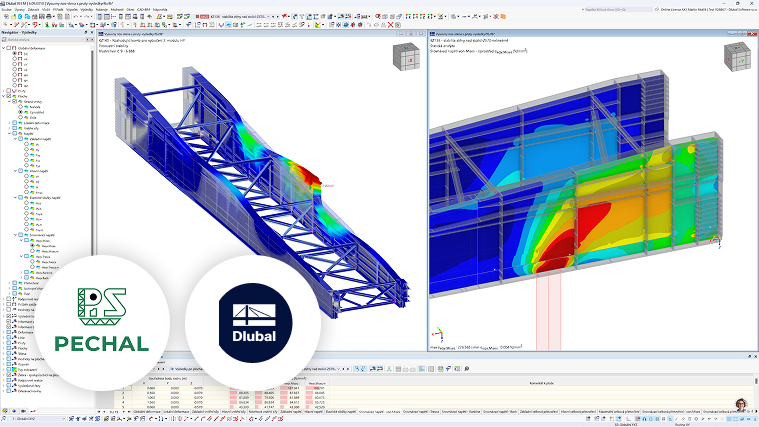Viewport: 759px width, 427px height.
Task: Open the Nástroje menu
Action: (102, 9)
